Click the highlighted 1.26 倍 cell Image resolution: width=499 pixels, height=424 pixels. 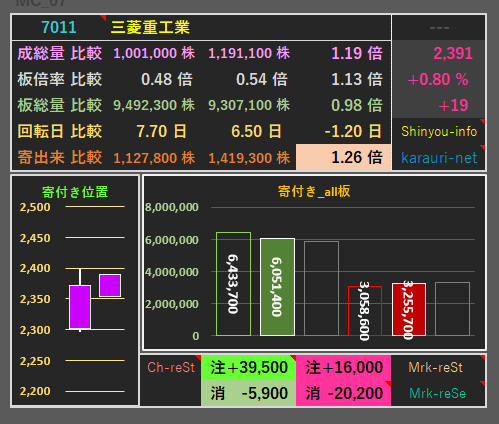[x=343, y=157]
